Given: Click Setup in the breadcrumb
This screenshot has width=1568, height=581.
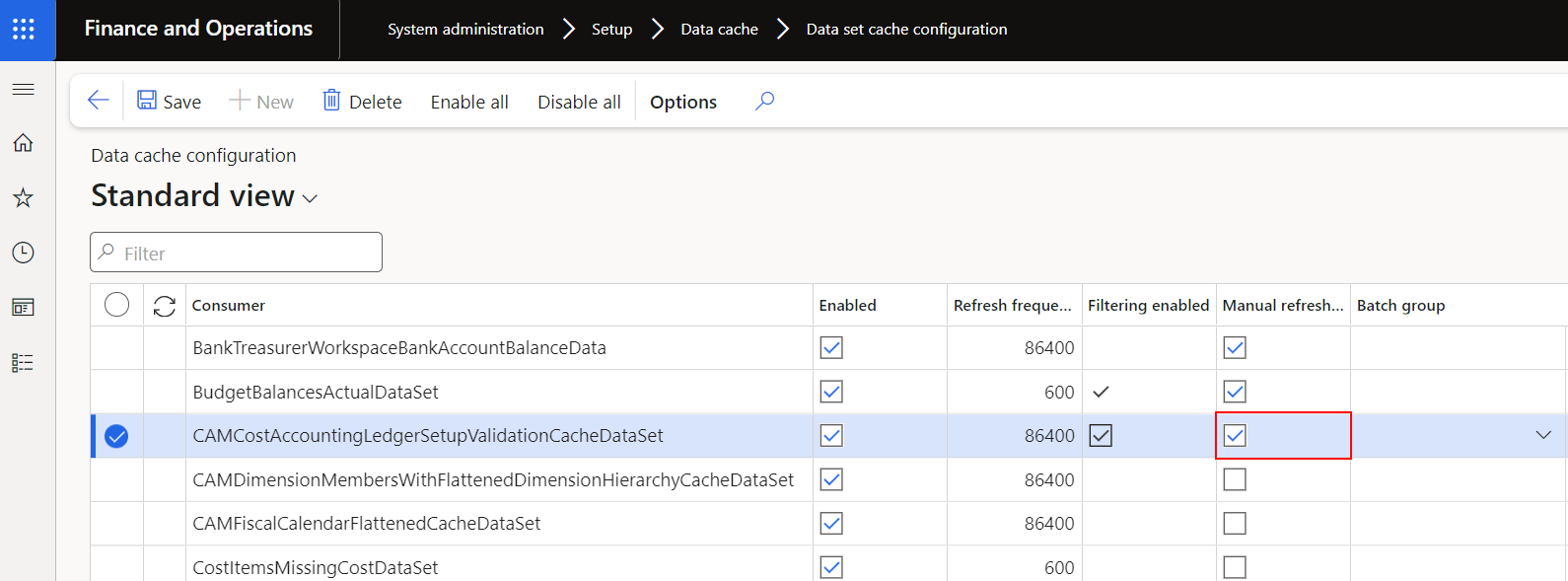Looking at the screenshot, I should click(x=611, y=30).
